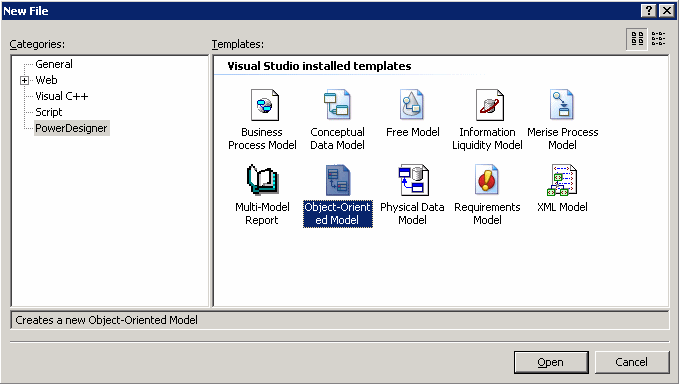679x384 pixels.
Task: Select the Multi-Model Report template
Action: pyautogui.click(x=262, y=180)
